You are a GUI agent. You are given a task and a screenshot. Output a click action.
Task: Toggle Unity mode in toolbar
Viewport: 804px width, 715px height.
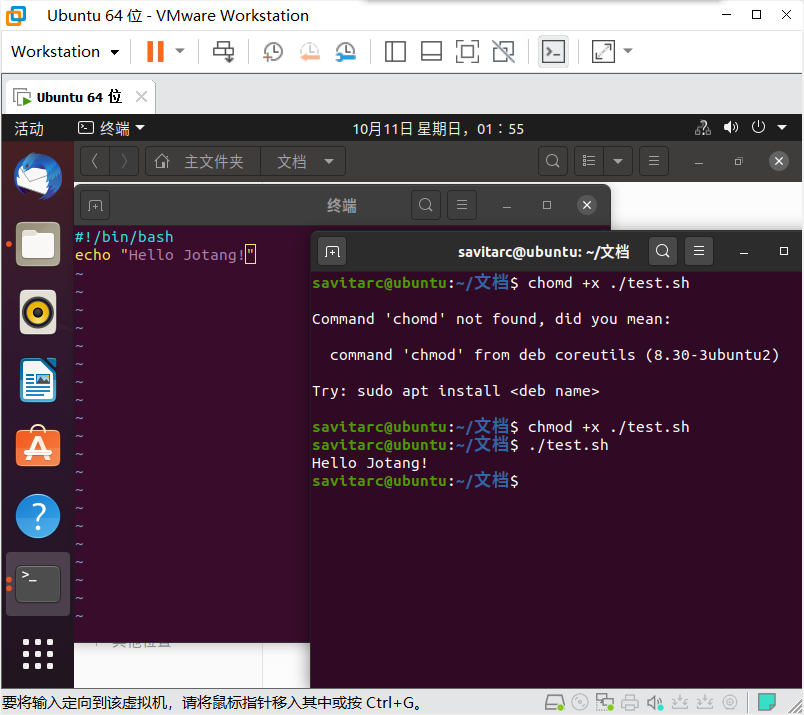point(504,51)
